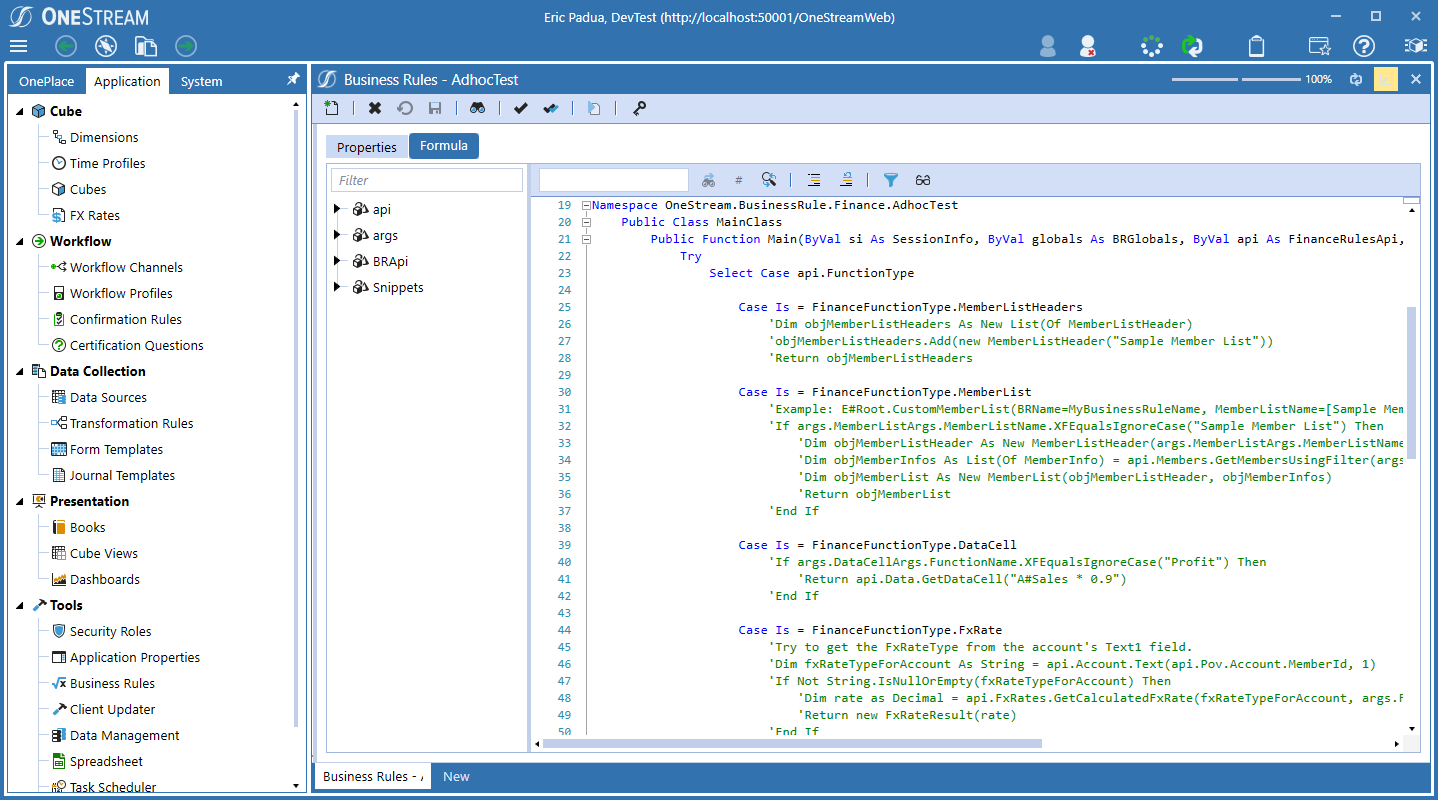Screen dimensions: 1438x800
Task: Click the green forward navigation arrow
Action: click(186, 46)
